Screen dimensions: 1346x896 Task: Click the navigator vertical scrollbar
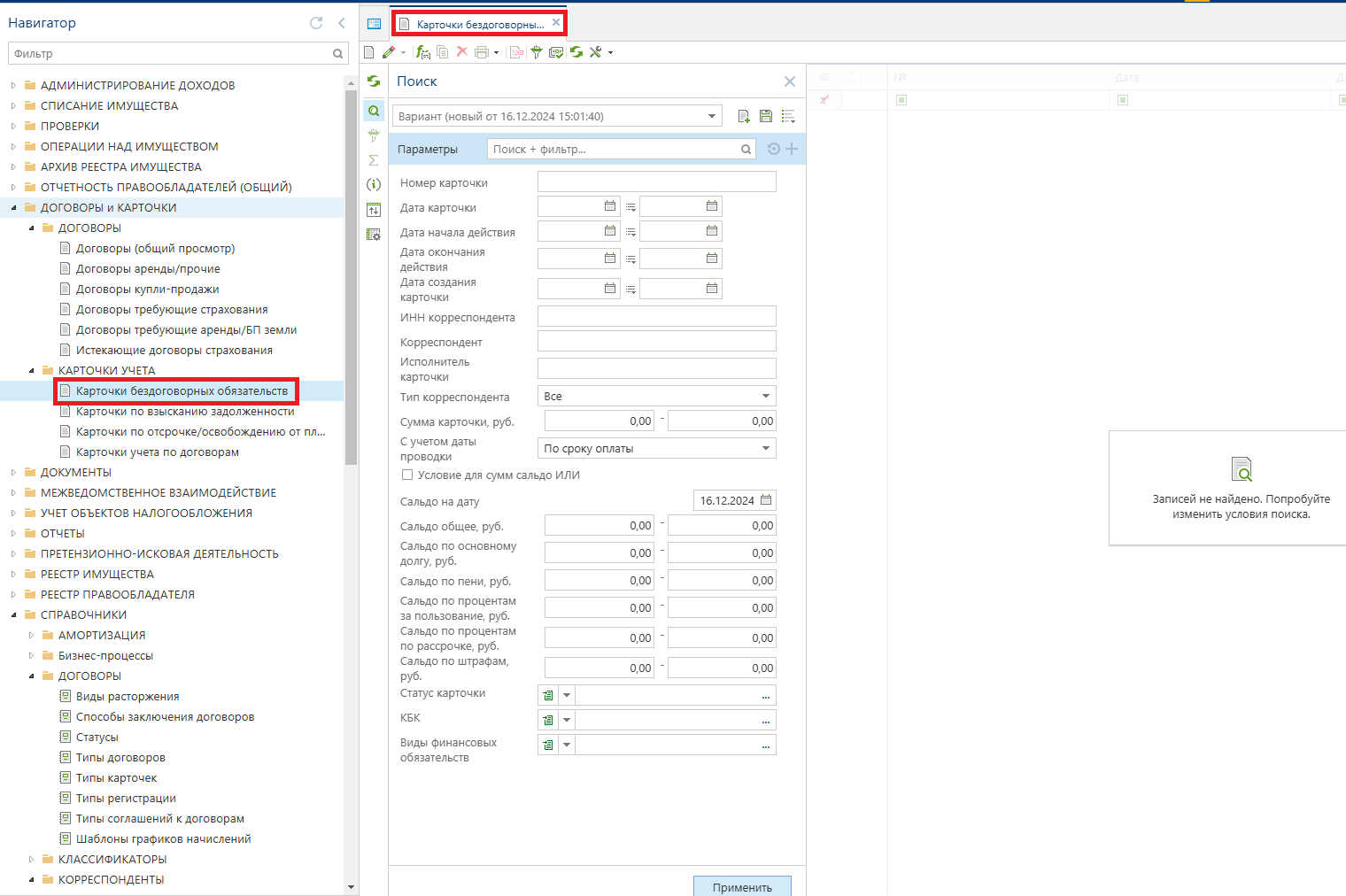tap(351, 277)
